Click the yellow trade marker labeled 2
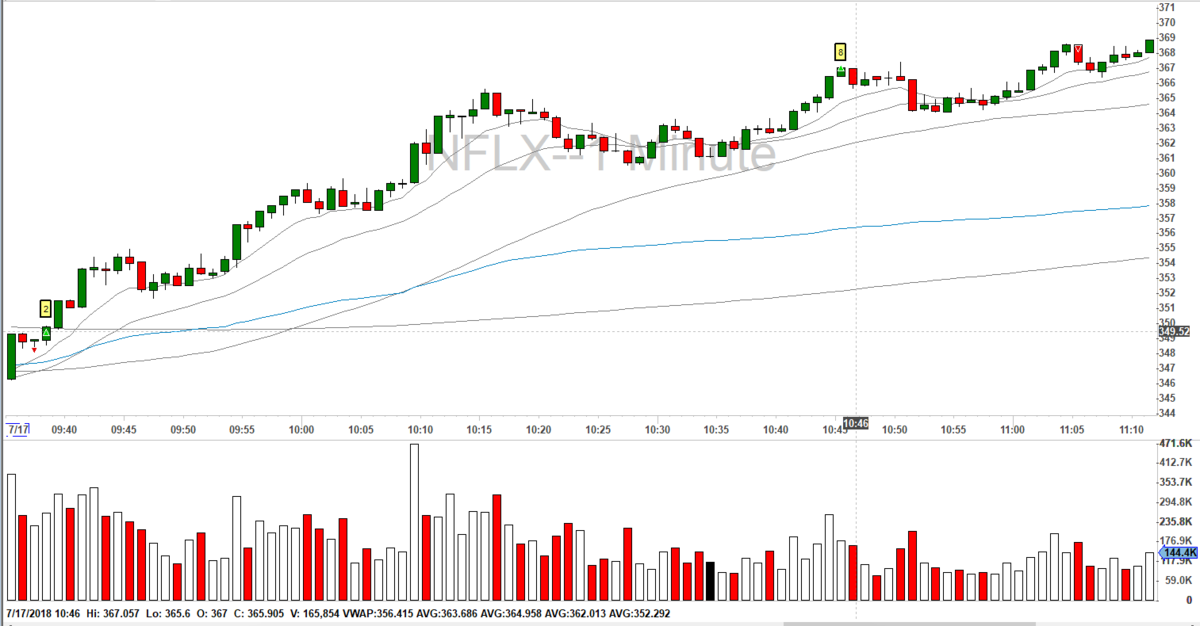Image resolution: width=1200 pixels, height=626 pixels. pos(46,309)
